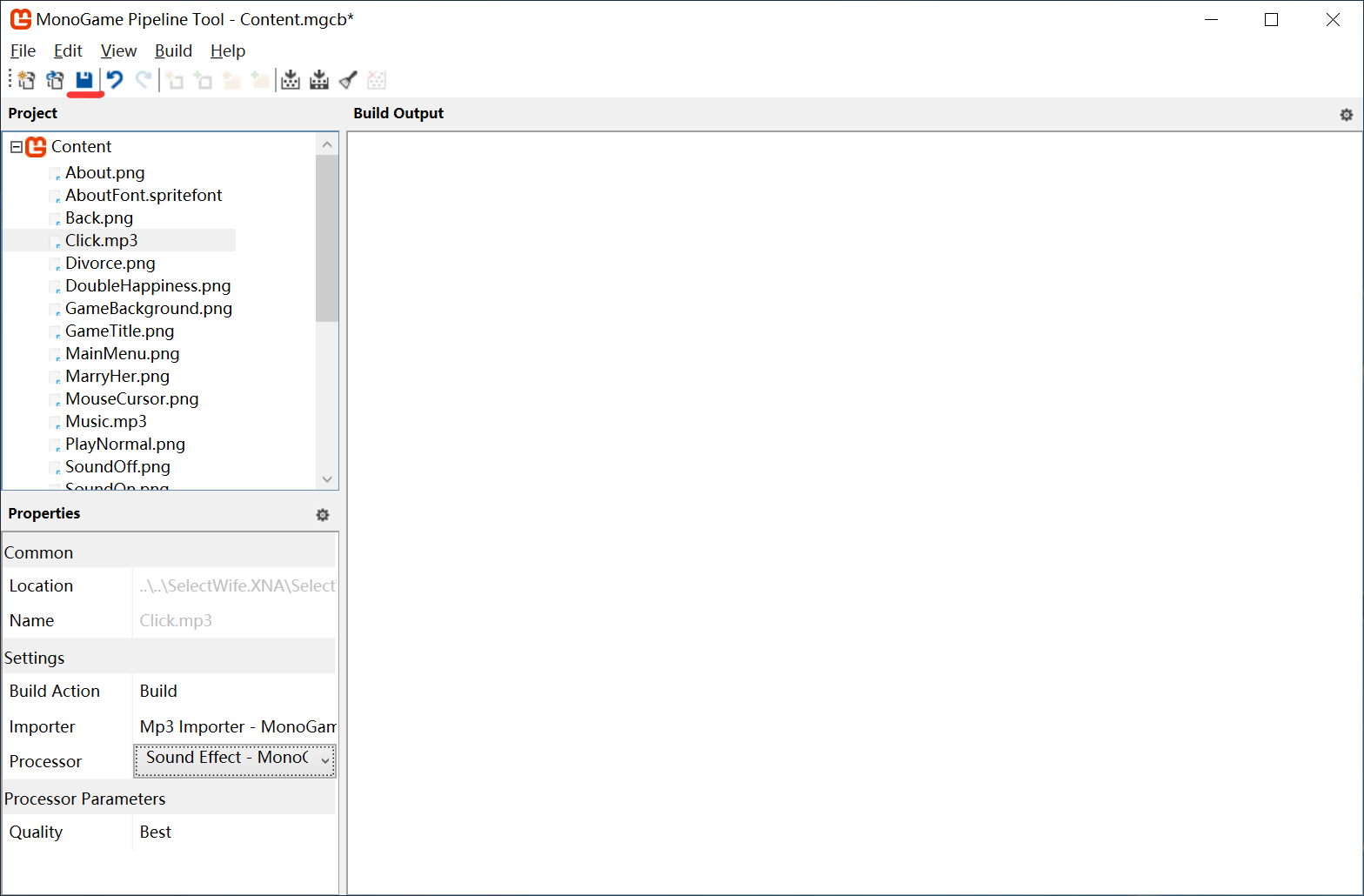Click the Quality value Best
The height and width of the screenshot is (896, 1364).
[x=233, y=832]
